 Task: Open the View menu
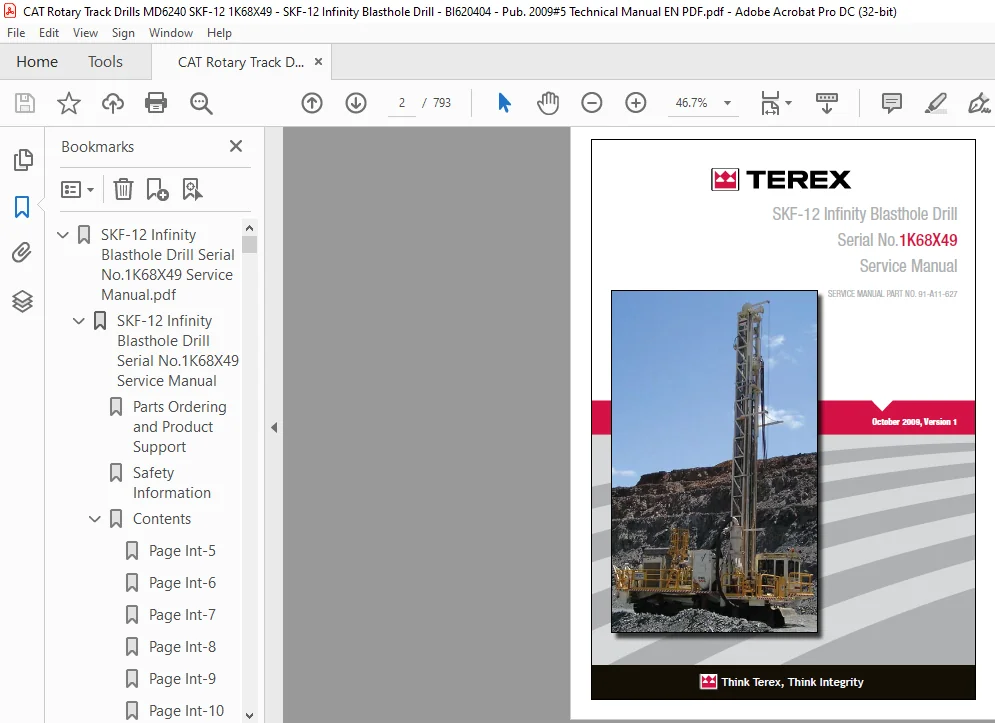point(85,33)
